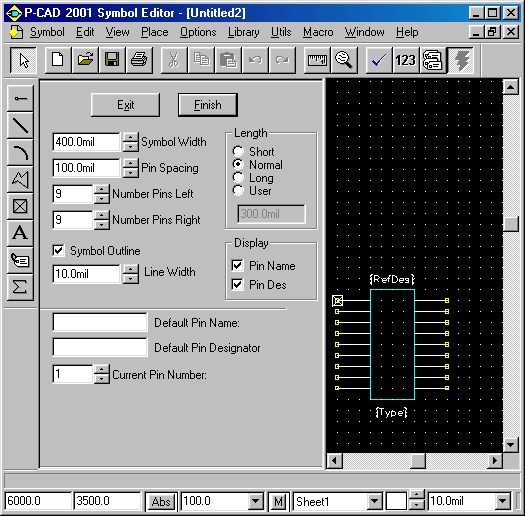Save with the floppy disk icon
The height and width of the screenshot is (516, 525).
[112, 60]
